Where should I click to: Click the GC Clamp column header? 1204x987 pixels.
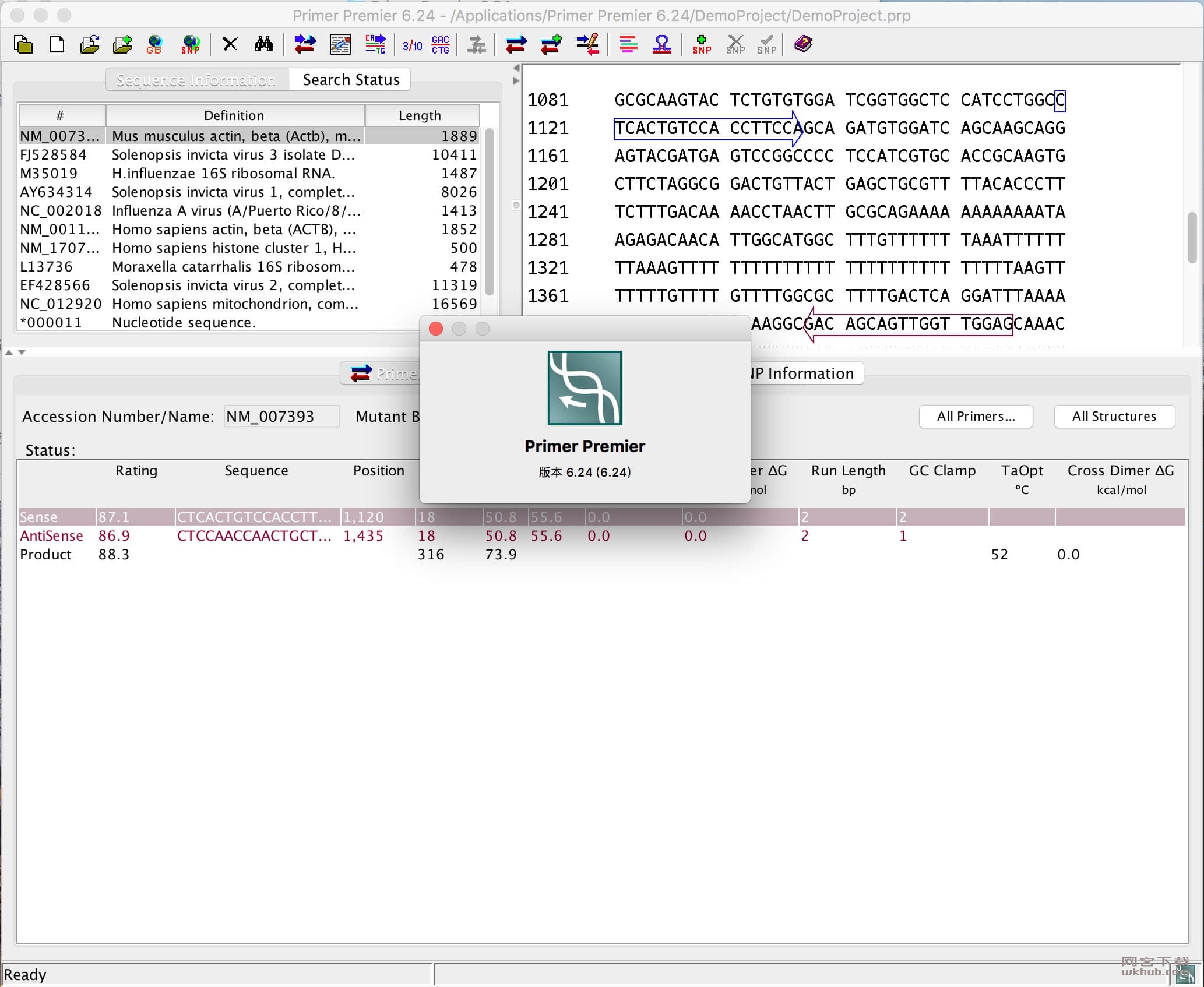942,471
